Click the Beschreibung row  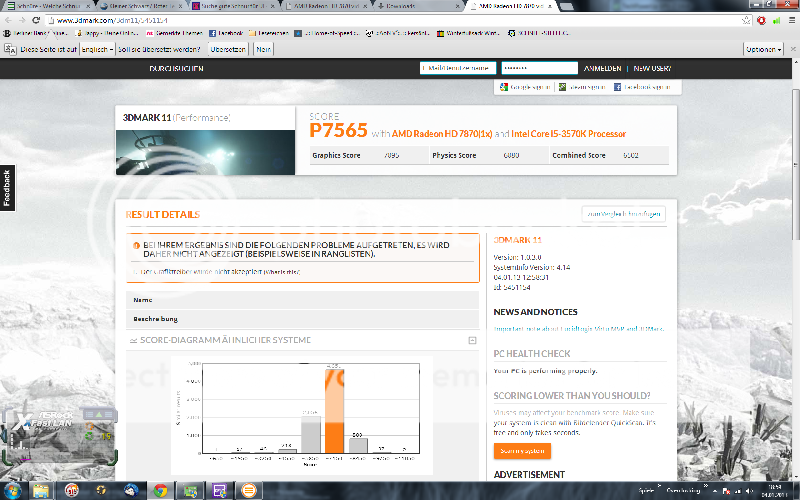pyautogui.click(x=303, y=319)
